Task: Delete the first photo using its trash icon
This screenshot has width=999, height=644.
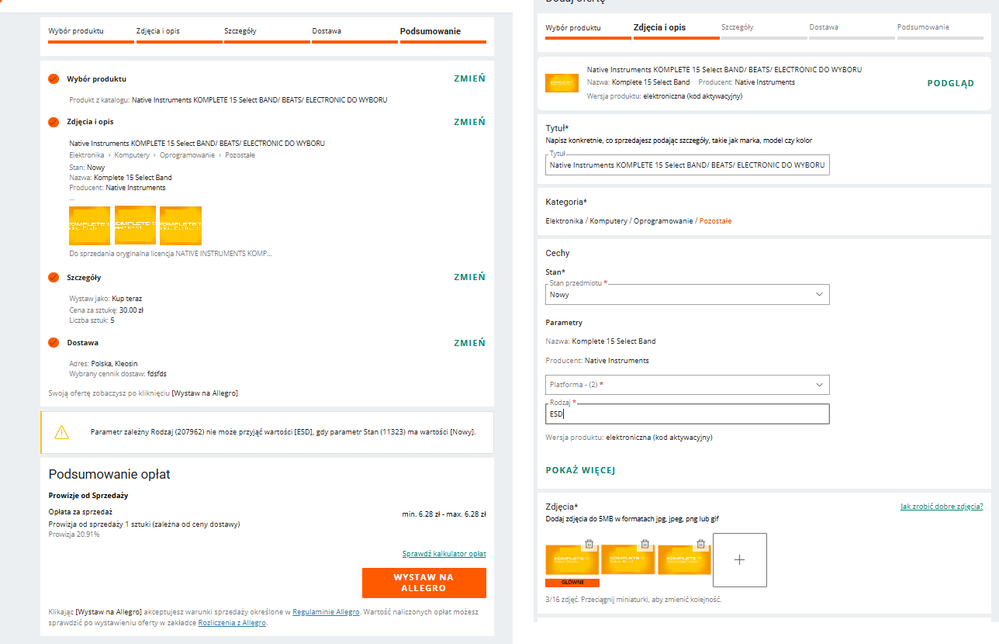Action: [x=589, y=544]
